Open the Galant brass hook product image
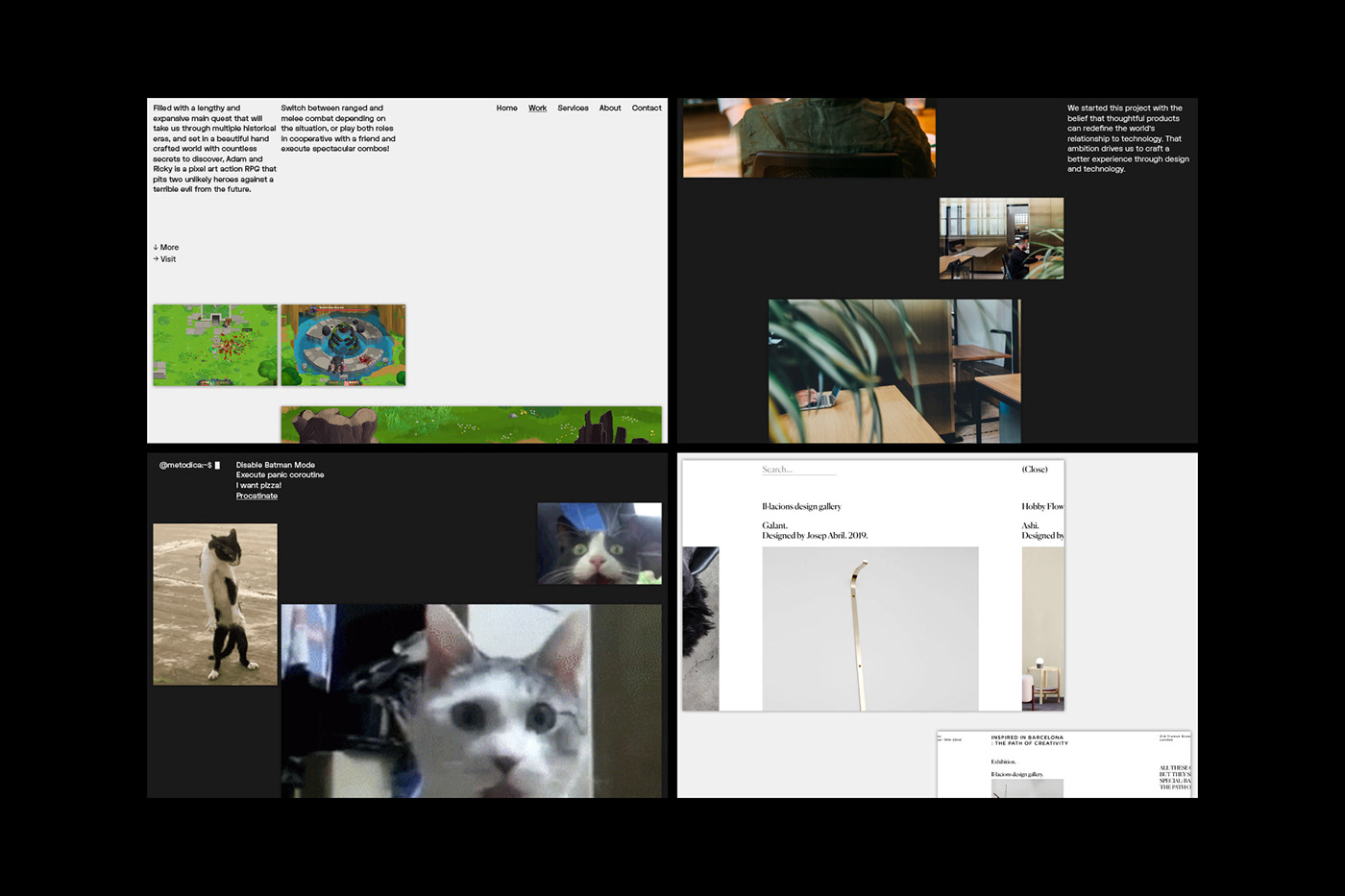 tap(870, 629)
